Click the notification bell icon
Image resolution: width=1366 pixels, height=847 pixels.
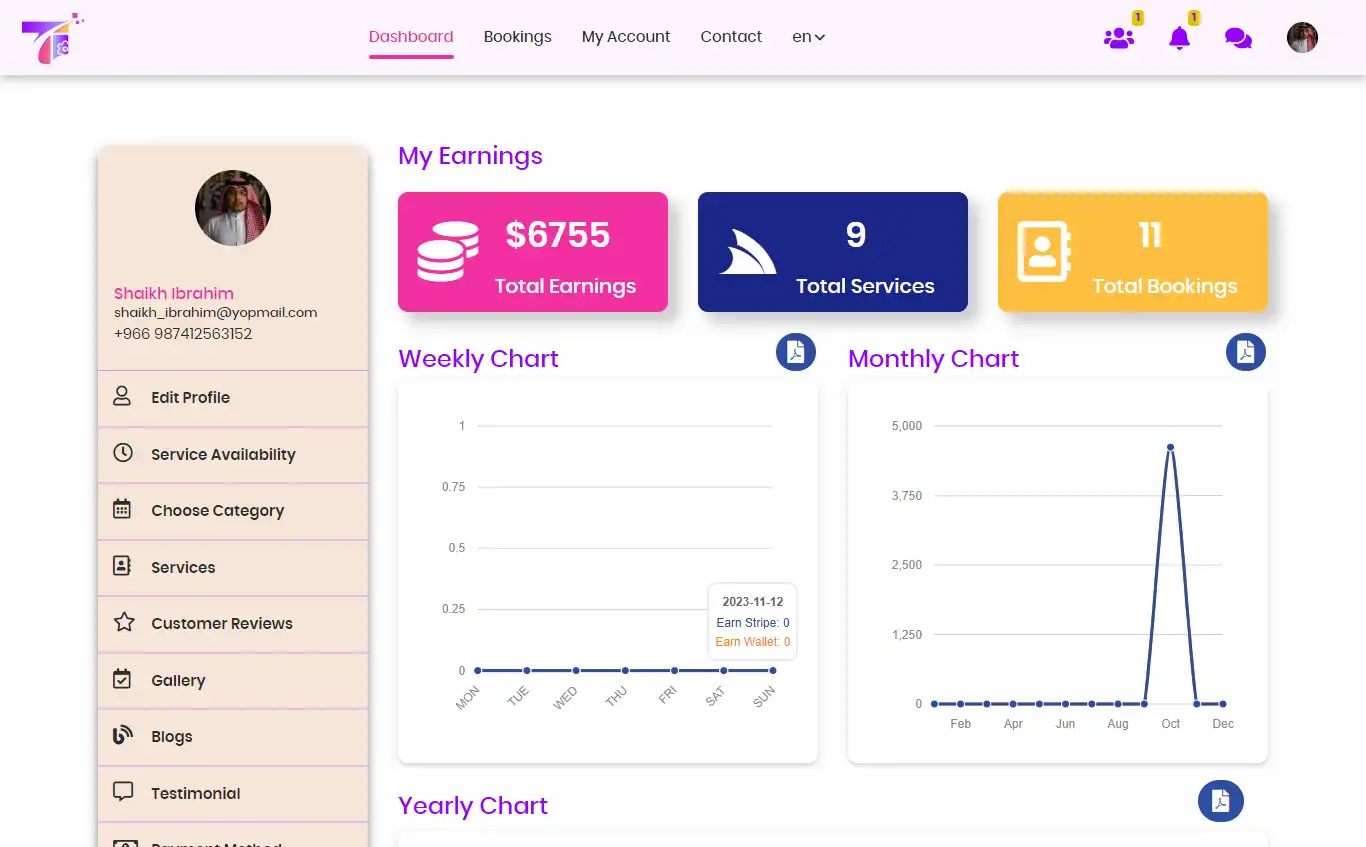click(x=1180, y=37)
